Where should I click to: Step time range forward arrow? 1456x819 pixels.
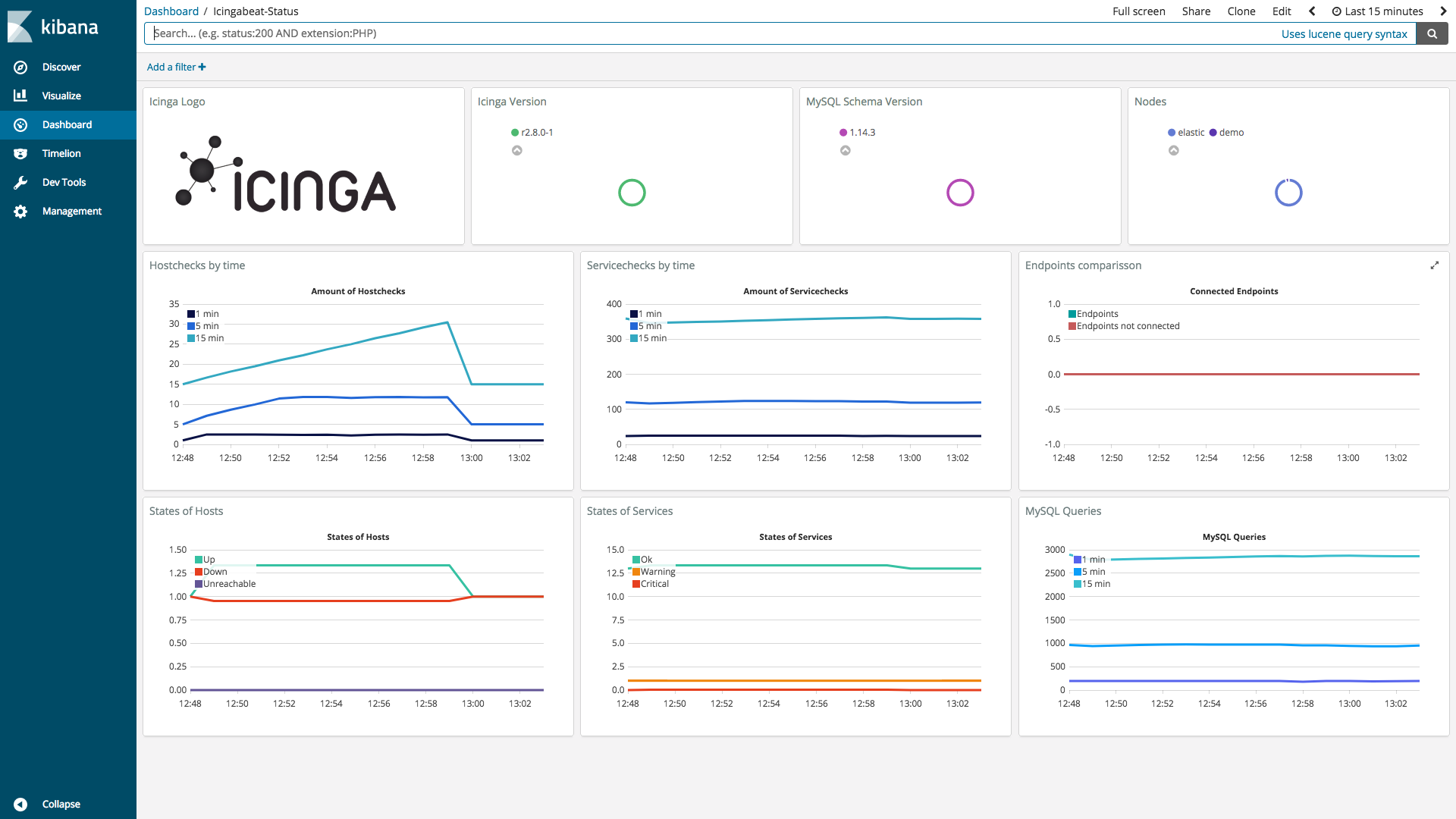1443,11
